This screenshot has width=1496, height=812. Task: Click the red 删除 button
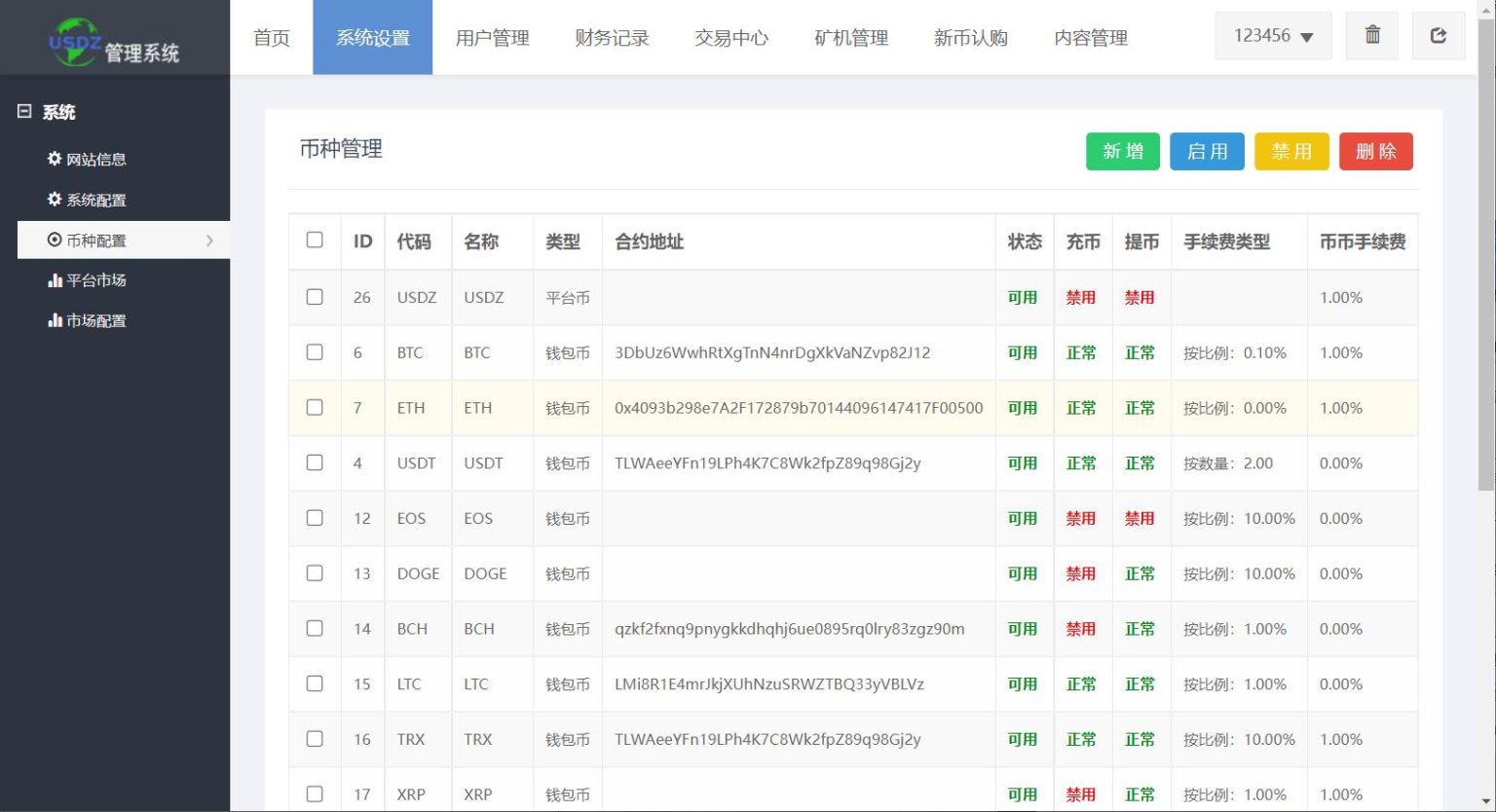click(1376, 151)
